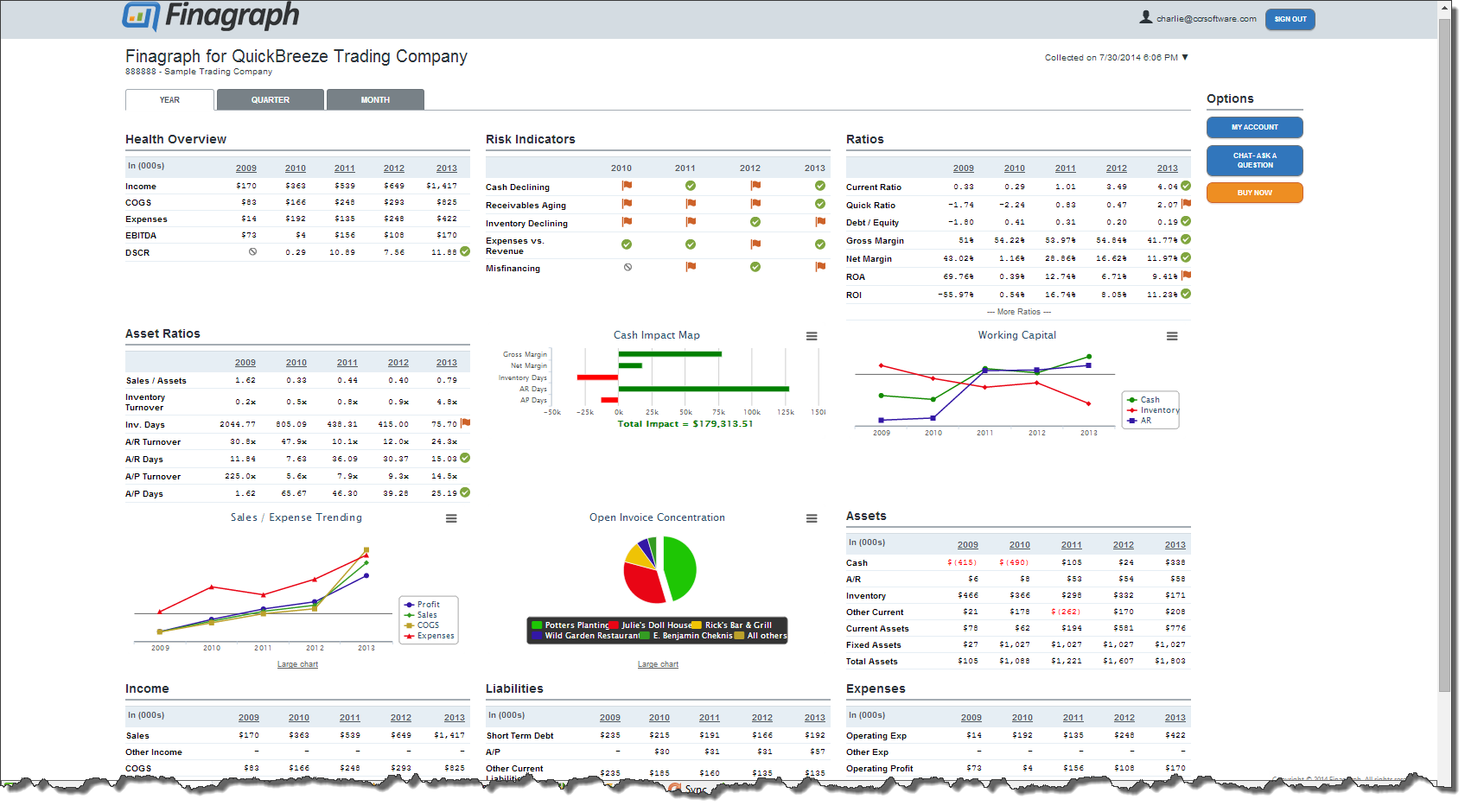Toggle the COGS series in the trending legend
The image size is (1465, 812).
[x=422, y=625]
